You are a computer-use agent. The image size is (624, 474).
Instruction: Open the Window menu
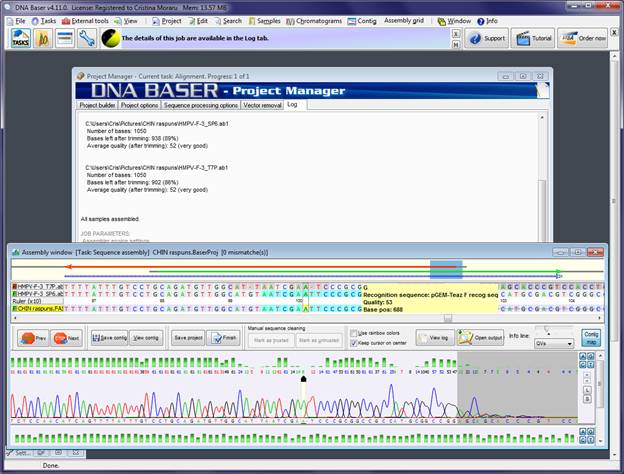(454, 21)
